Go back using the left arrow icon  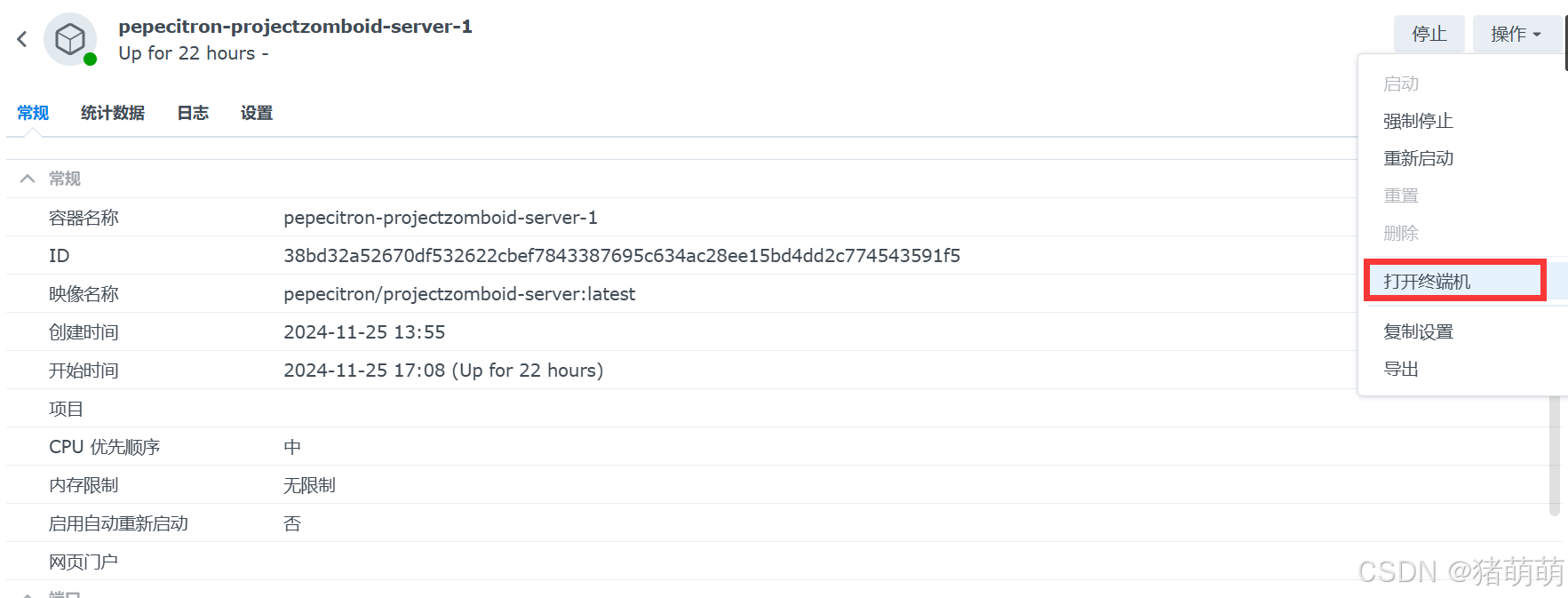pyautogui.click(x=22, y=39)
